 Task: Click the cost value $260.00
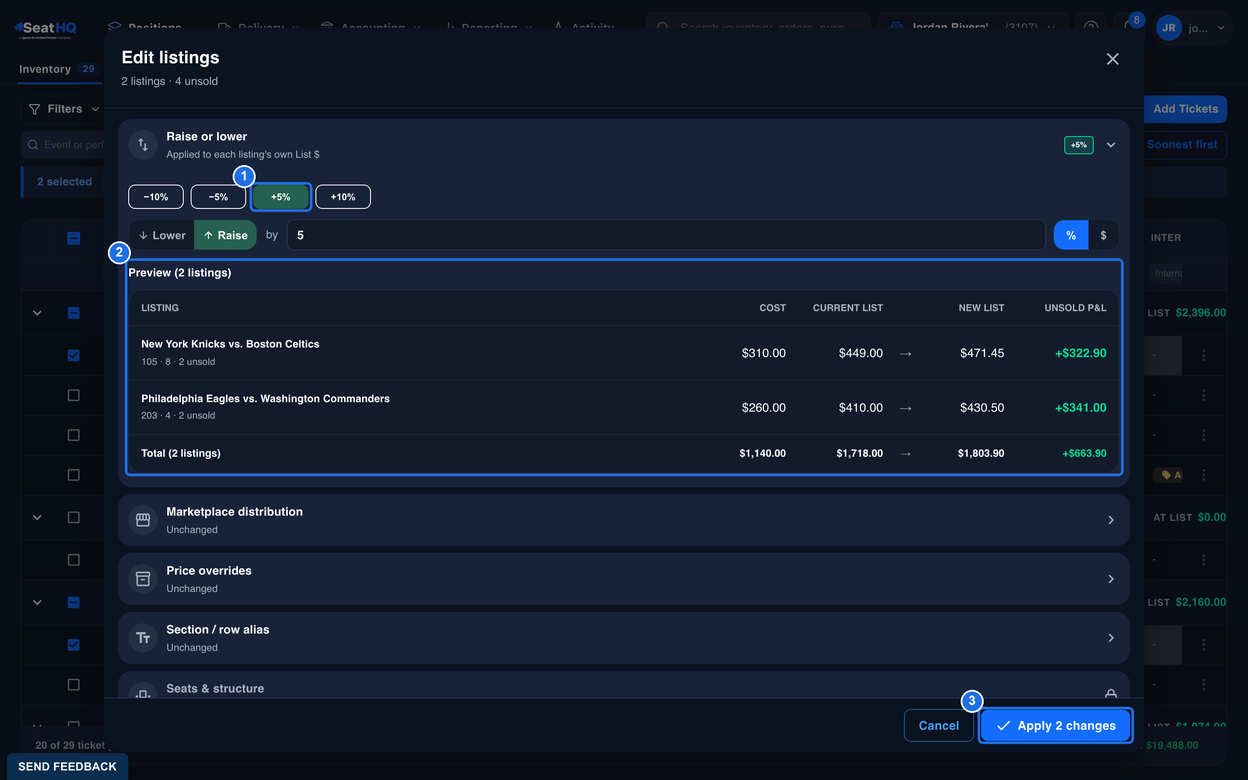764,408
